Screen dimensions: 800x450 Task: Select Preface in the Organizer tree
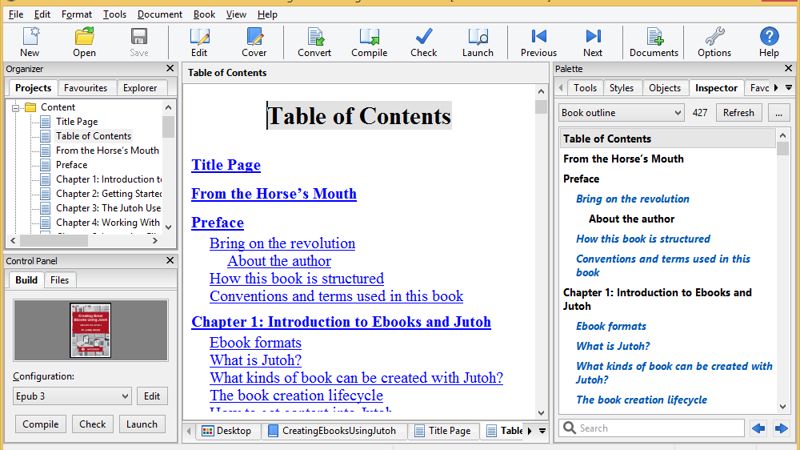[71, 165]
